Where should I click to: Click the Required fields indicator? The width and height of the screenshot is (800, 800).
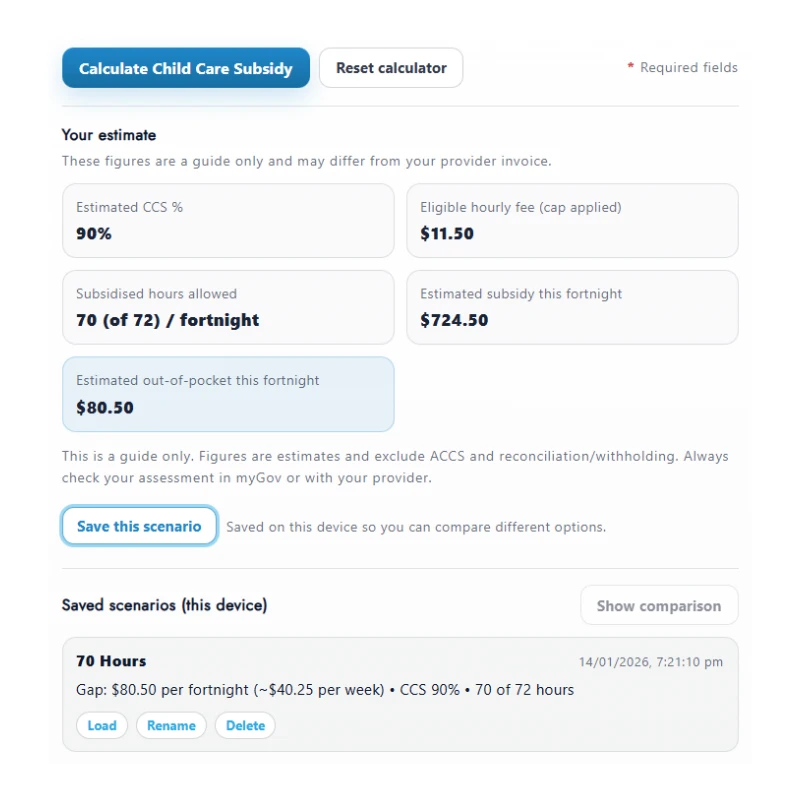coord(683,67)
